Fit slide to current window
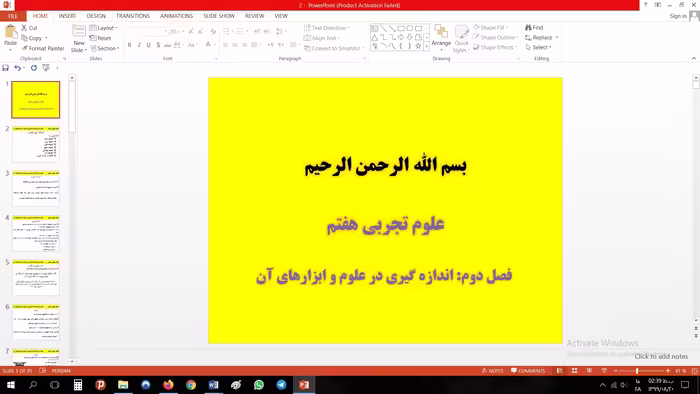 click(x=695, y=371)
